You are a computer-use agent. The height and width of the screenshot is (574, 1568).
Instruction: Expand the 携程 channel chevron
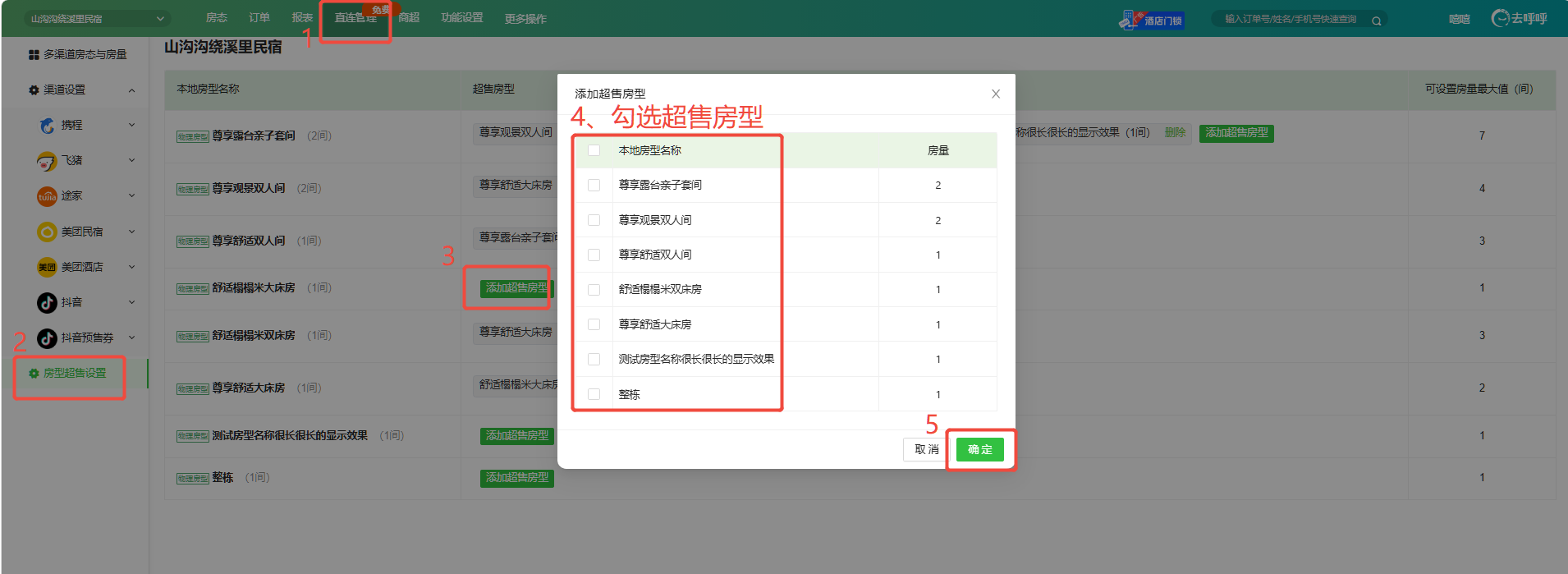pyautogui.click(x=132, y=125)
